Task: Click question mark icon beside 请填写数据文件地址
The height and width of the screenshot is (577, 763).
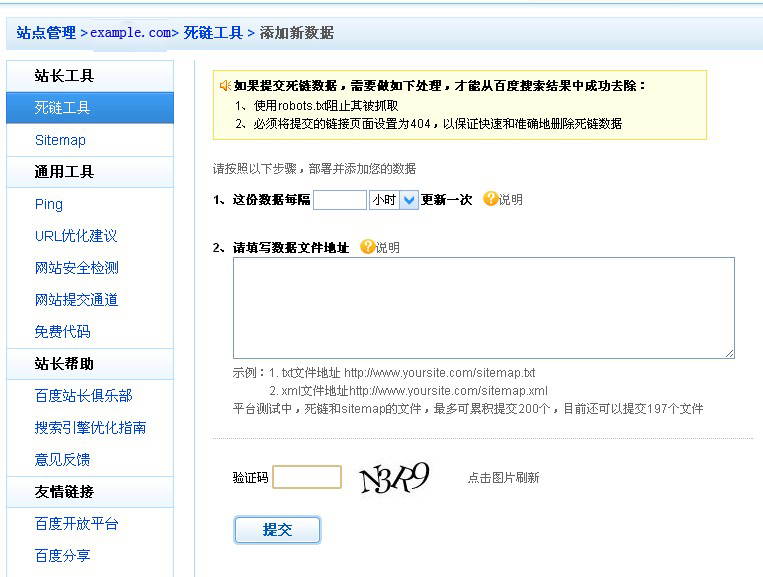Action: click(x=367, y=247)
